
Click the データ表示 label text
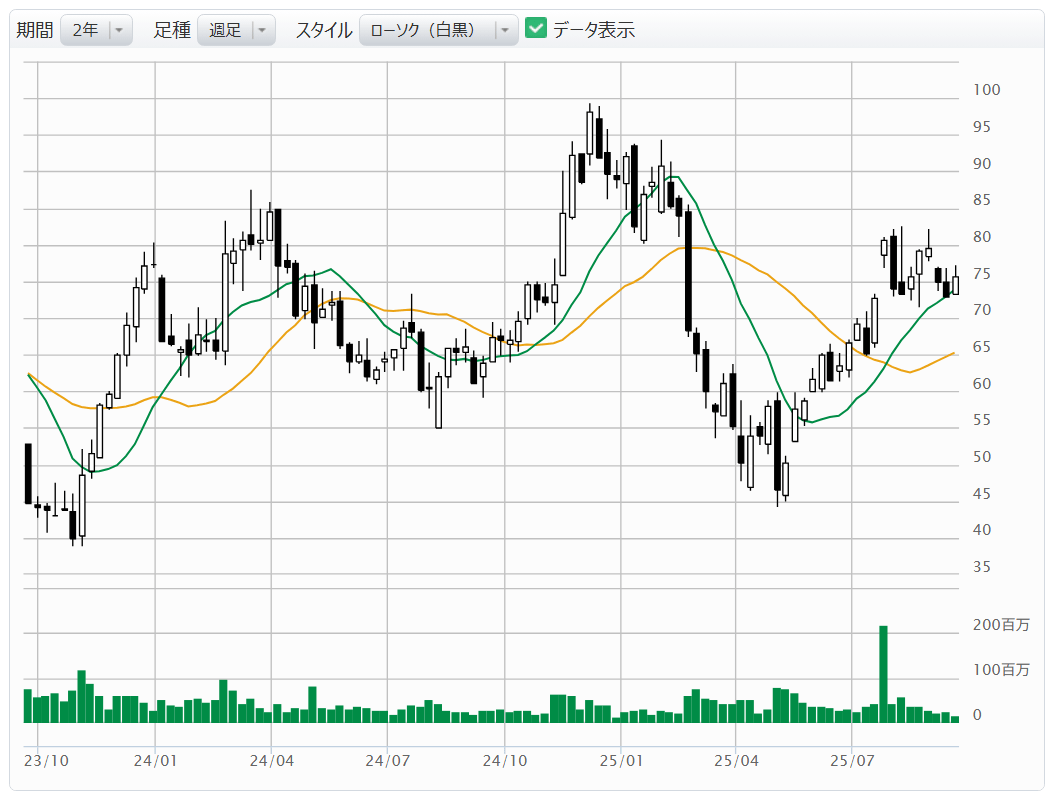point(594,30)
